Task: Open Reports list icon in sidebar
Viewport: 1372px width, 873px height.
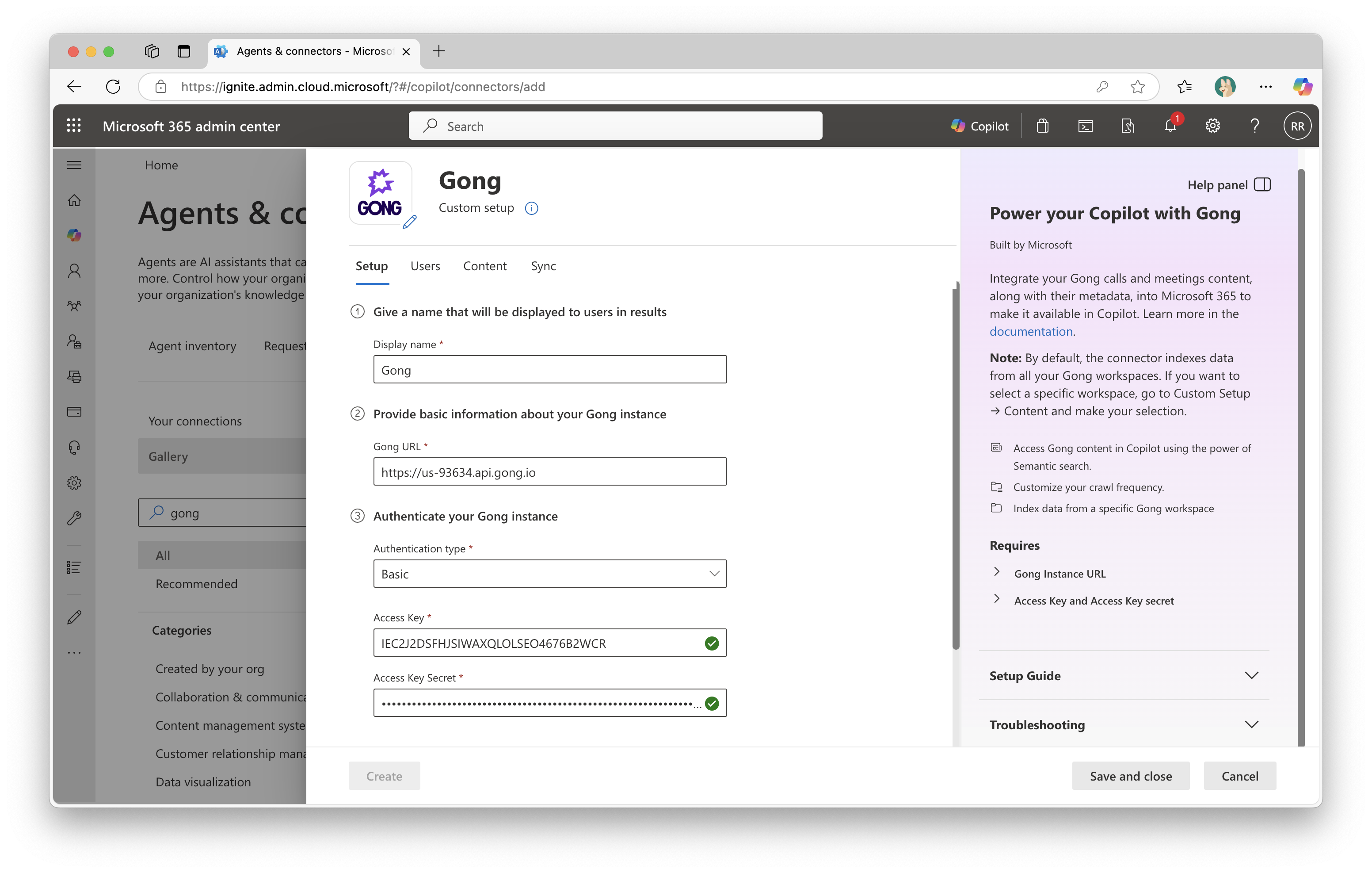Action: point(74,567)
